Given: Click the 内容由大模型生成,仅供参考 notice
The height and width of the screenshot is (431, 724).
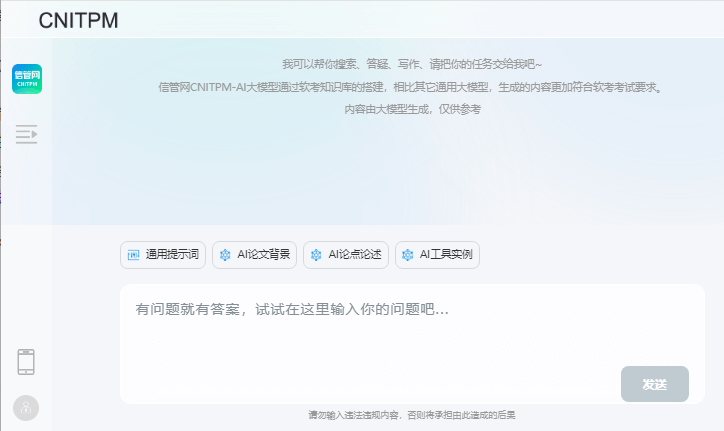Looking at the screenshot, I should (x=411, y=109).
